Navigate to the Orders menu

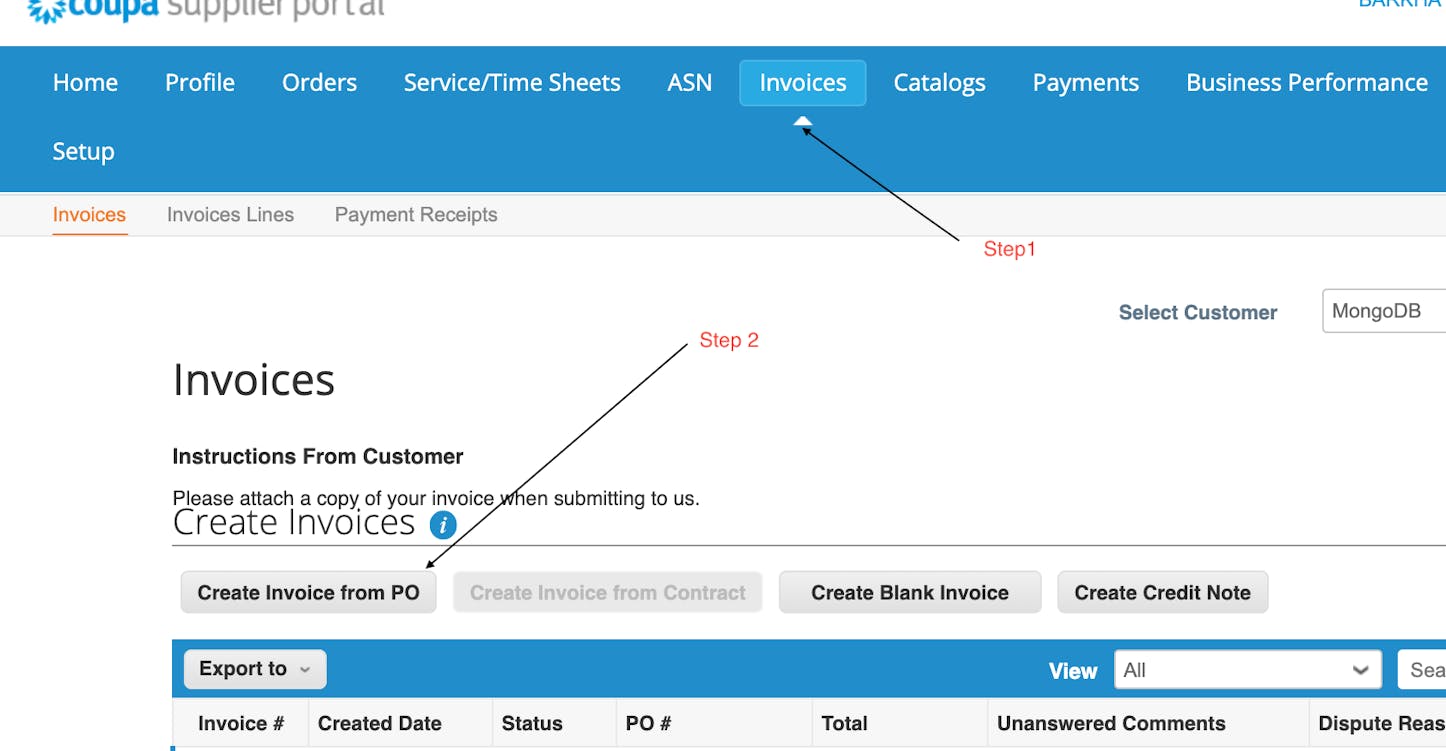coord(319,82)
